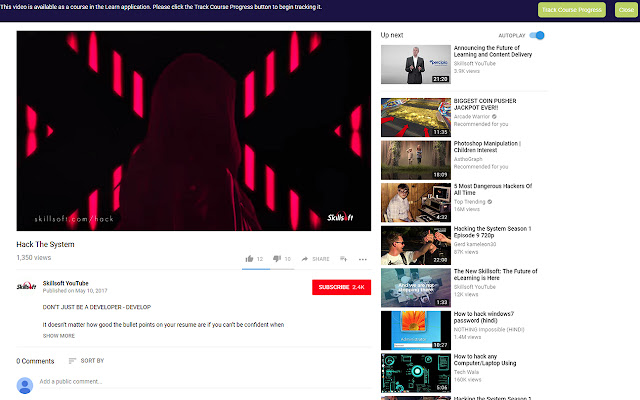Open Biggest Coin Pusher Jackpot thumbnail
This screenshot has width=640, height=400.
point(416,118)
